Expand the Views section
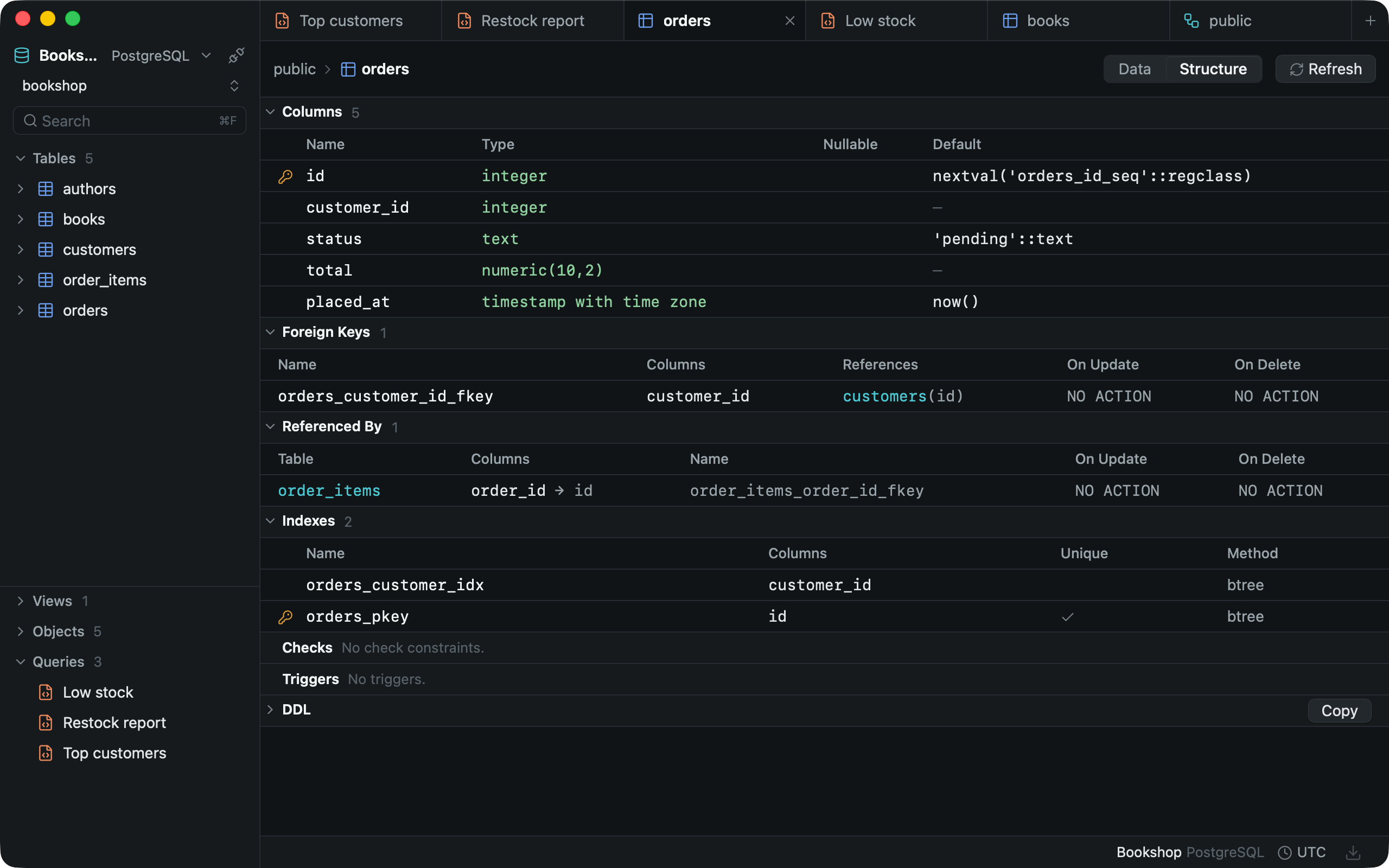The image size is (1389, 868). [x=21, y=601]
